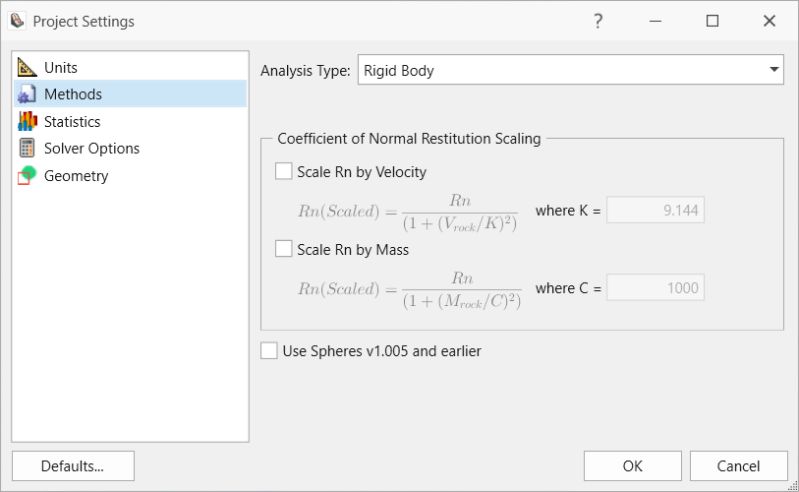Go to the Geometry settings page
Image resolution: width=799 pixels, height=492 pixels.
click(x=76, y=176)
